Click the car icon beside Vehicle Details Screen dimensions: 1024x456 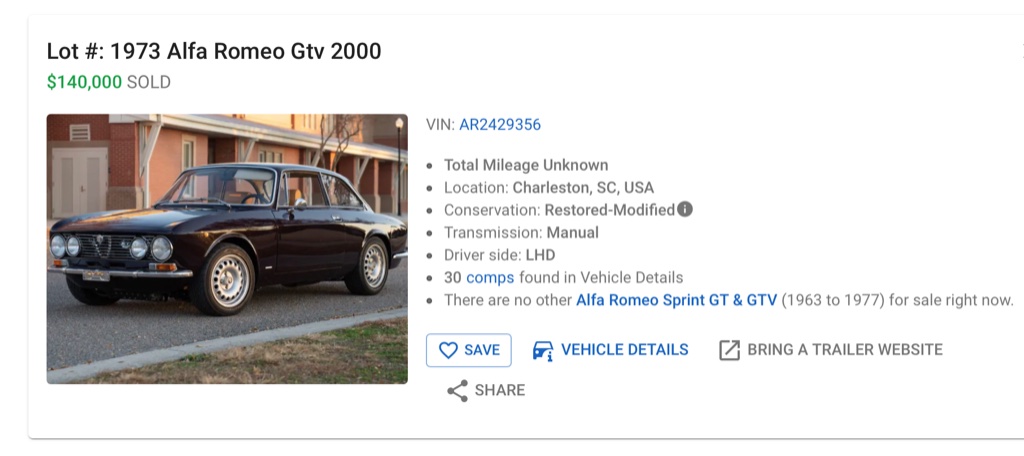[543, 350]
